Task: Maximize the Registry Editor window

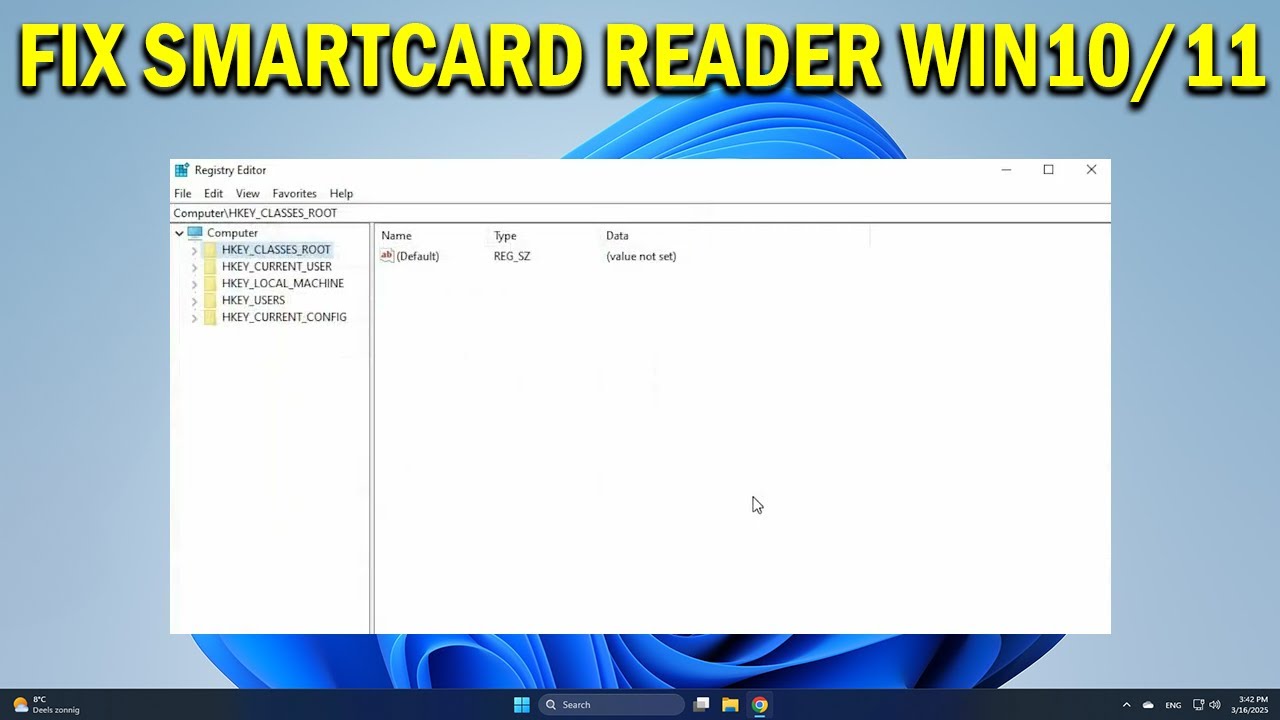Action: point(1048,170)
